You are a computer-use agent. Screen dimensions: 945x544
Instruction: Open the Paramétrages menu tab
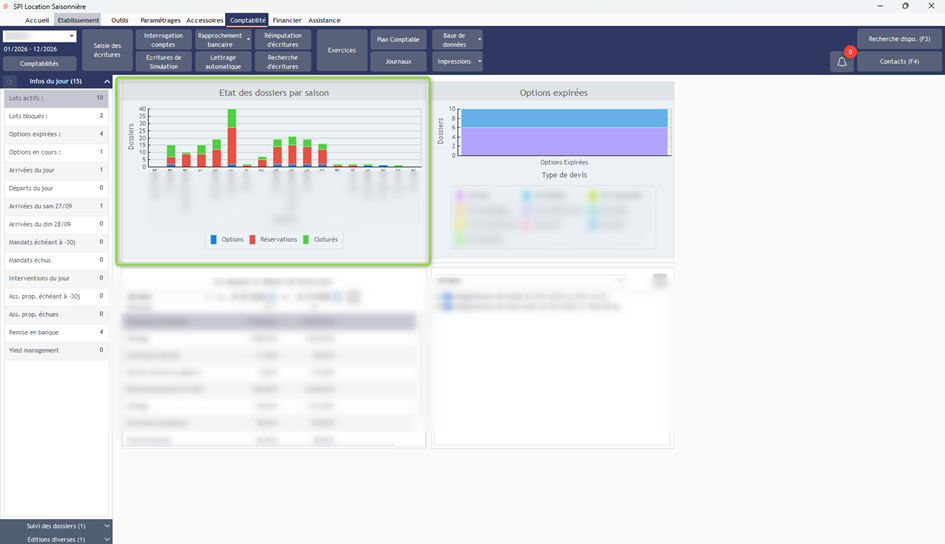(161, 20)
